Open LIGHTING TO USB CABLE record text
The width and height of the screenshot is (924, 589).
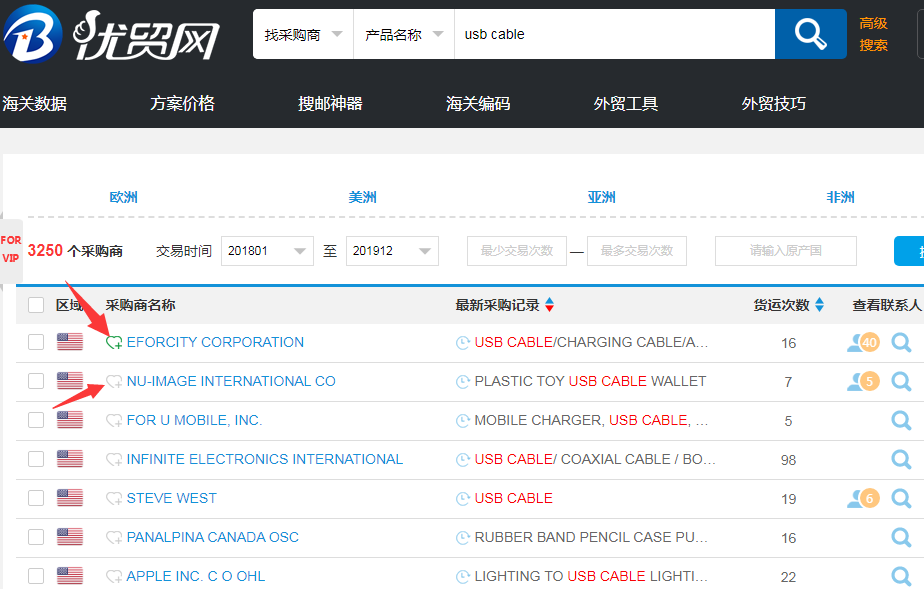591,576
